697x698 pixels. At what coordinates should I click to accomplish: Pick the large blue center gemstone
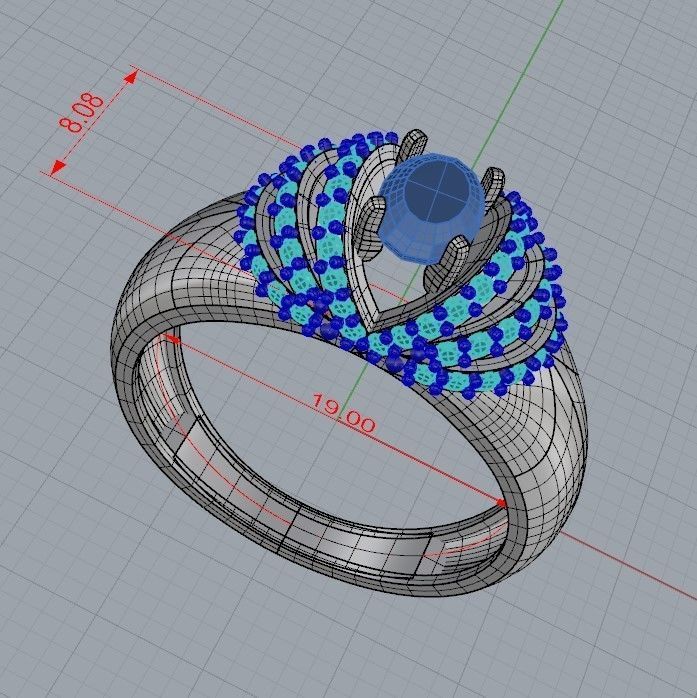pos(431,207)
